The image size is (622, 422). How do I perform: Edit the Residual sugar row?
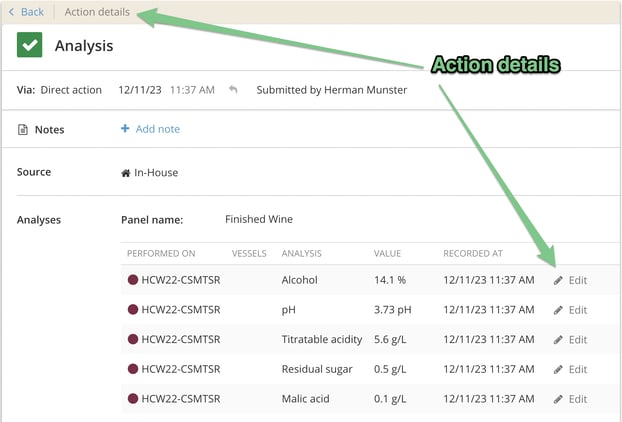click(578, 369)
